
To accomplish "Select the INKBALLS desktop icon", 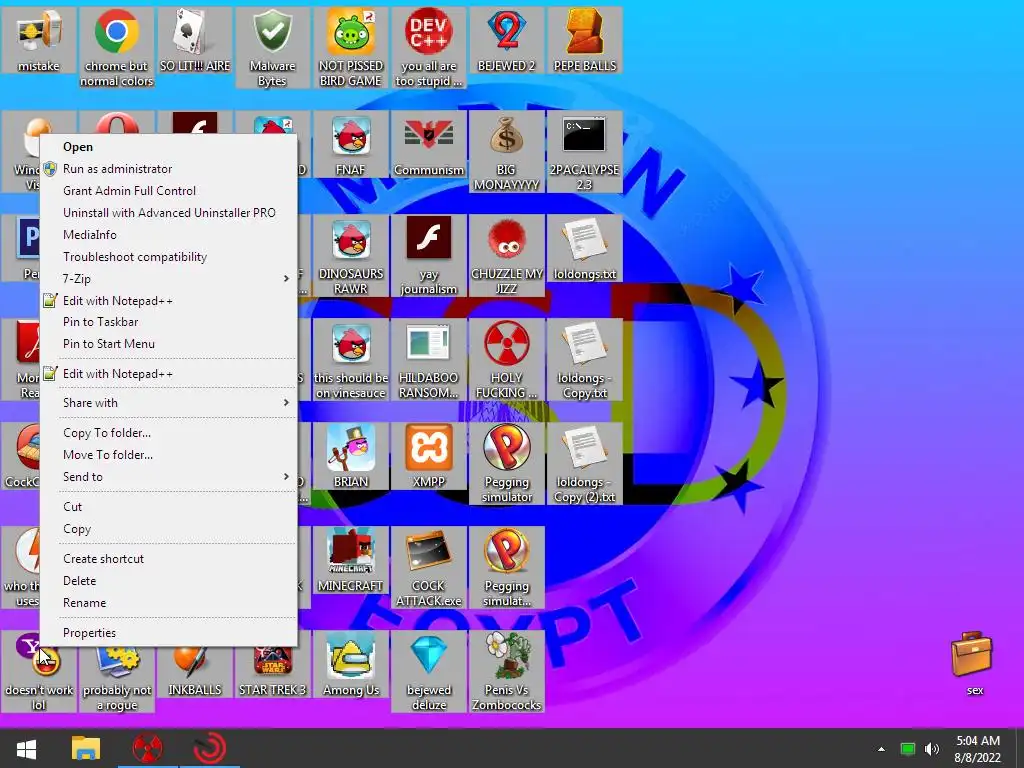I will tap(195, 671).
